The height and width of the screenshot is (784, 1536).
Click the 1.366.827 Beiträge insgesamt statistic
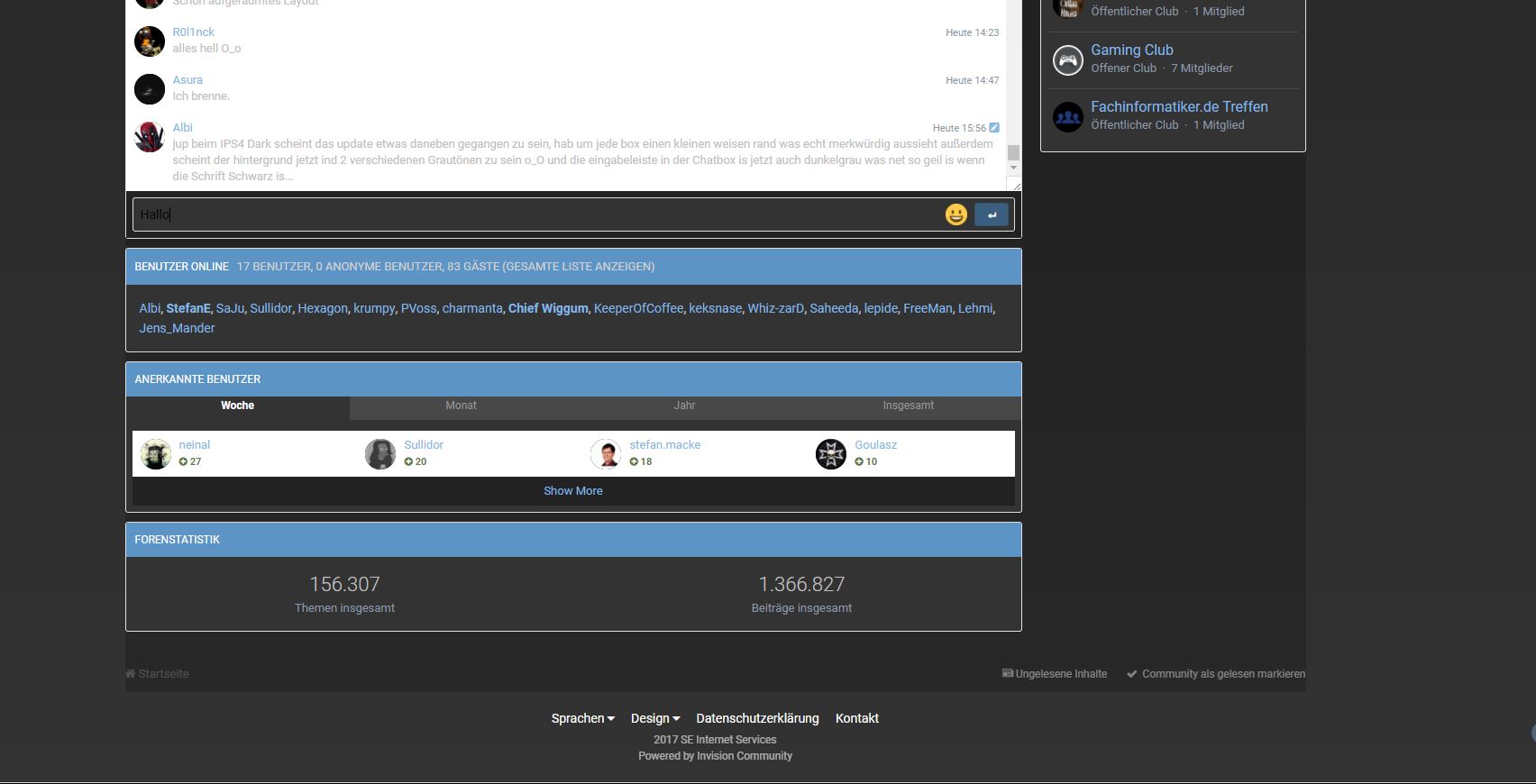[x=801, y=594]
